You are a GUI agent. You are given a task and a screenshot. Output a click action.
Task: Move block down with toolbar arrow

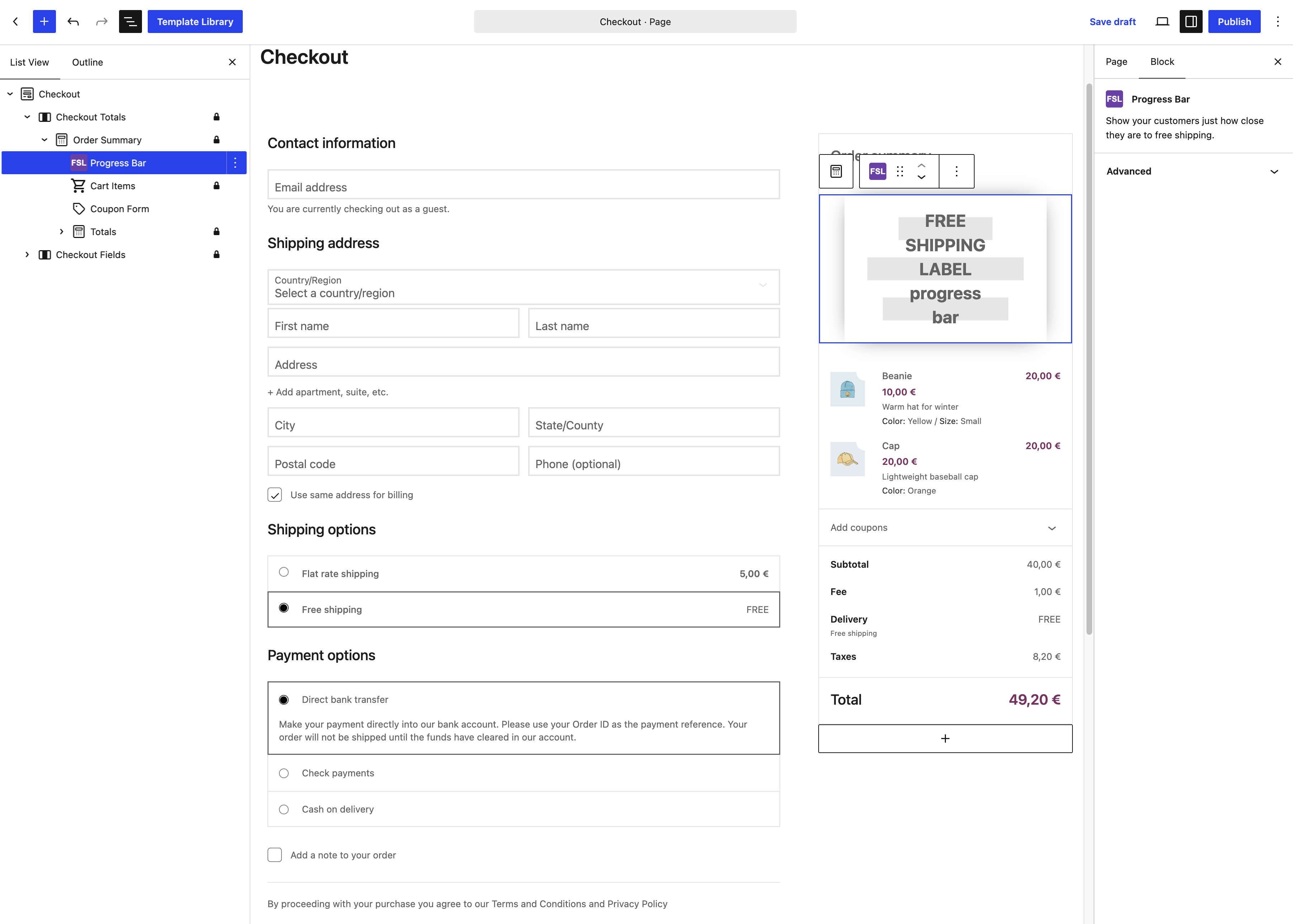click(x=922, y=177)
